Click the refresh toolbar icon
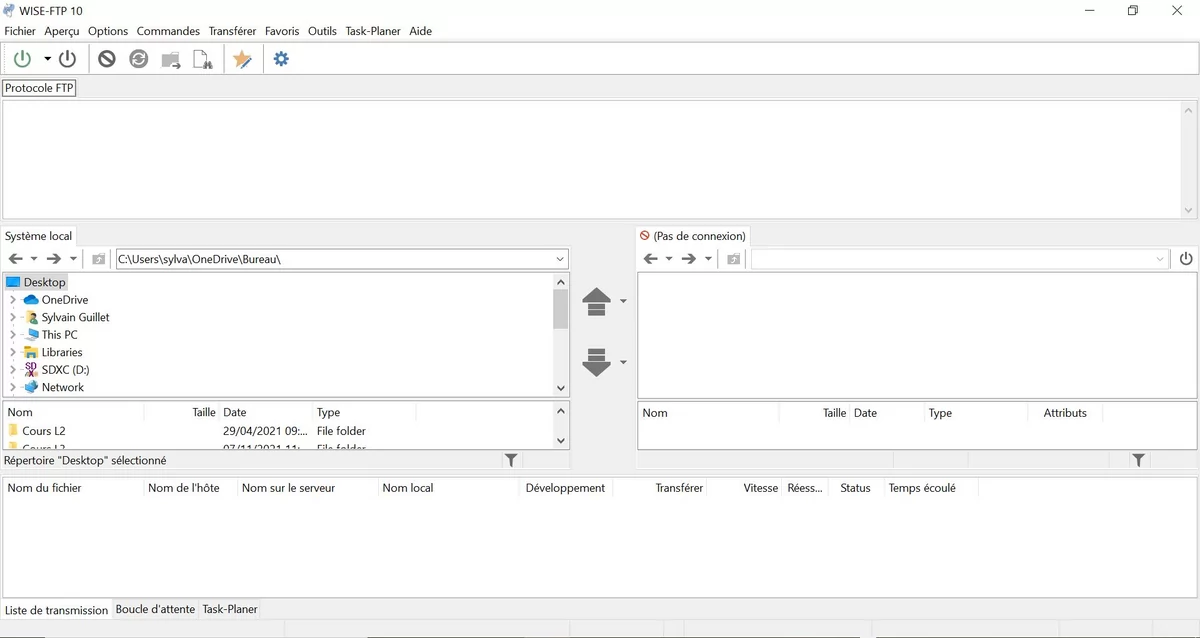The height and width of the screenshot is (638, 1200). tap(139, 59)
